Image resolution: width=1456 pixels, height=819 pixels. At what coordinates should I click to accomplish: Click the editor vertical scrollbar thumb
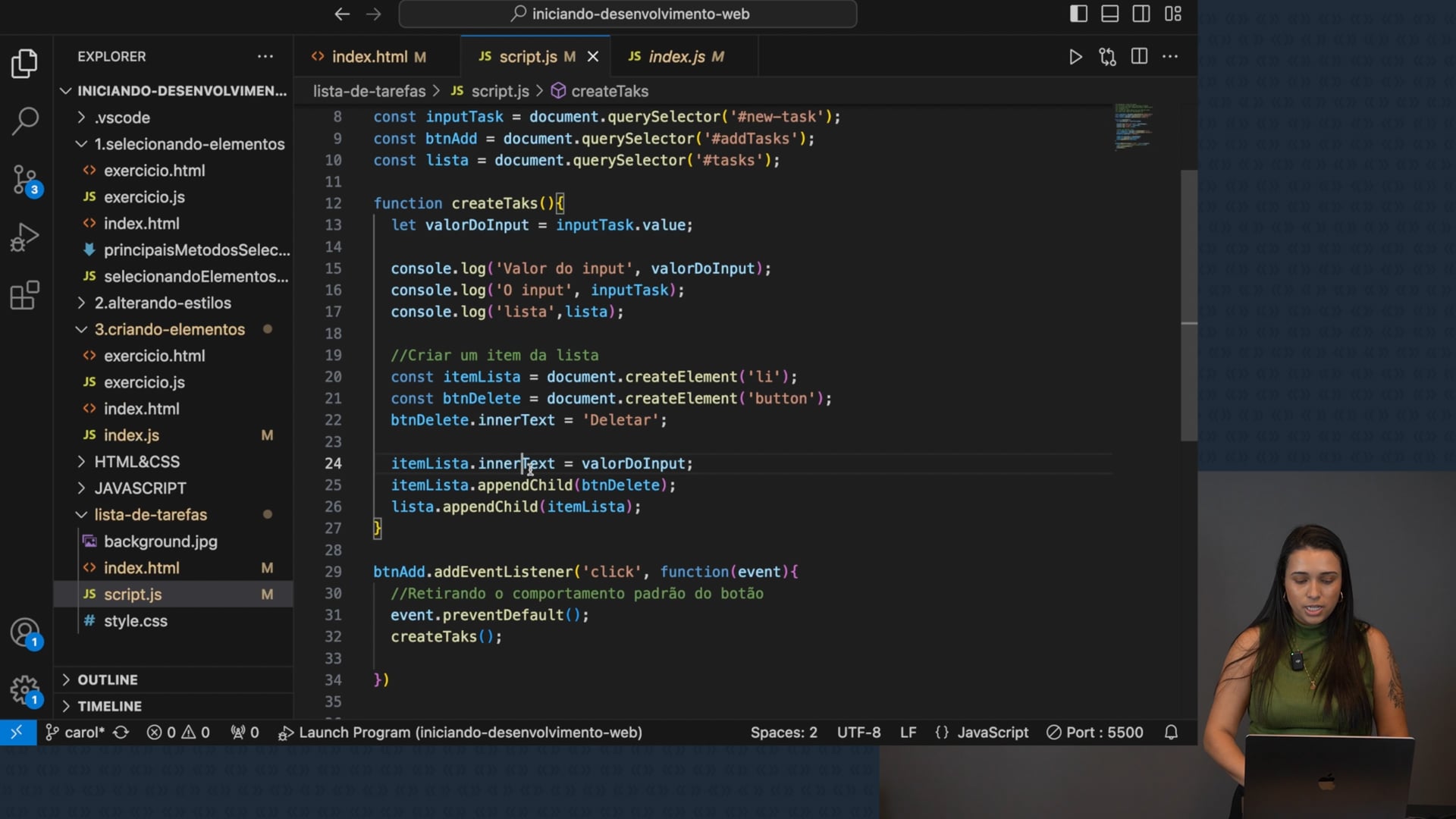pos(1188,303)
